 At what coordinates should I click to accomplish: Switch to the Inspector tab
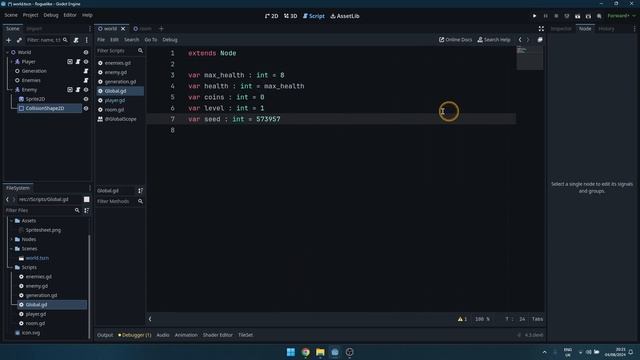[561, 29]
